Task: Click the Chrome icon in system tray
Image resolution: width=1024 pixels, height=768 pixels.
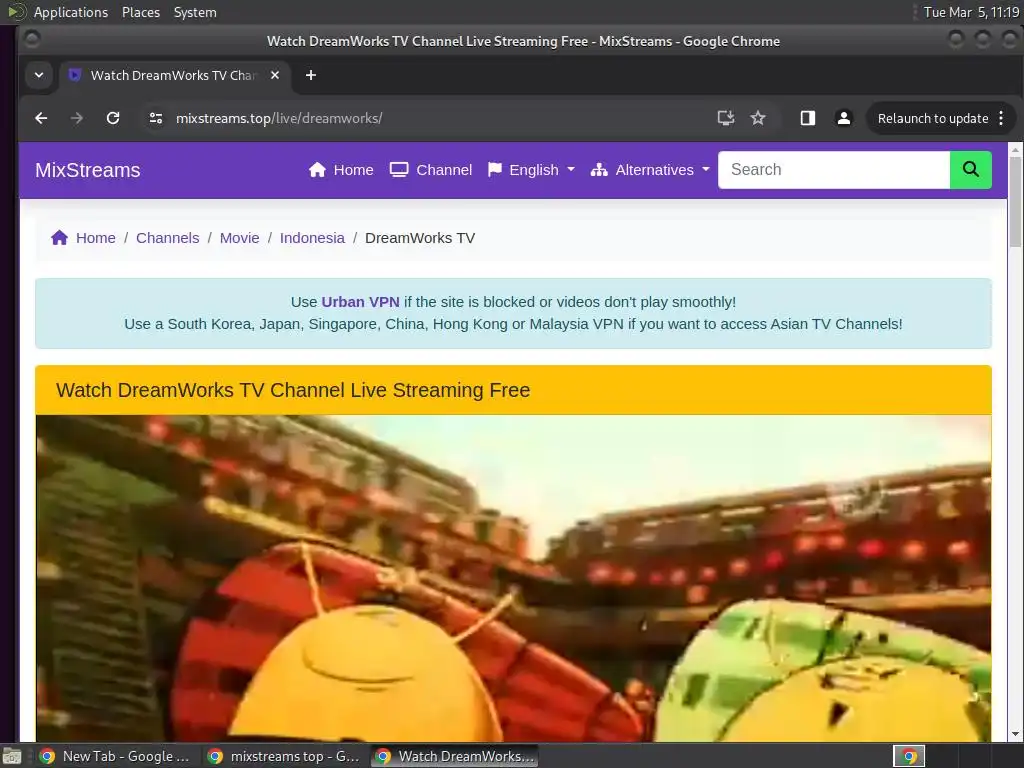Action: coord(909,757)
